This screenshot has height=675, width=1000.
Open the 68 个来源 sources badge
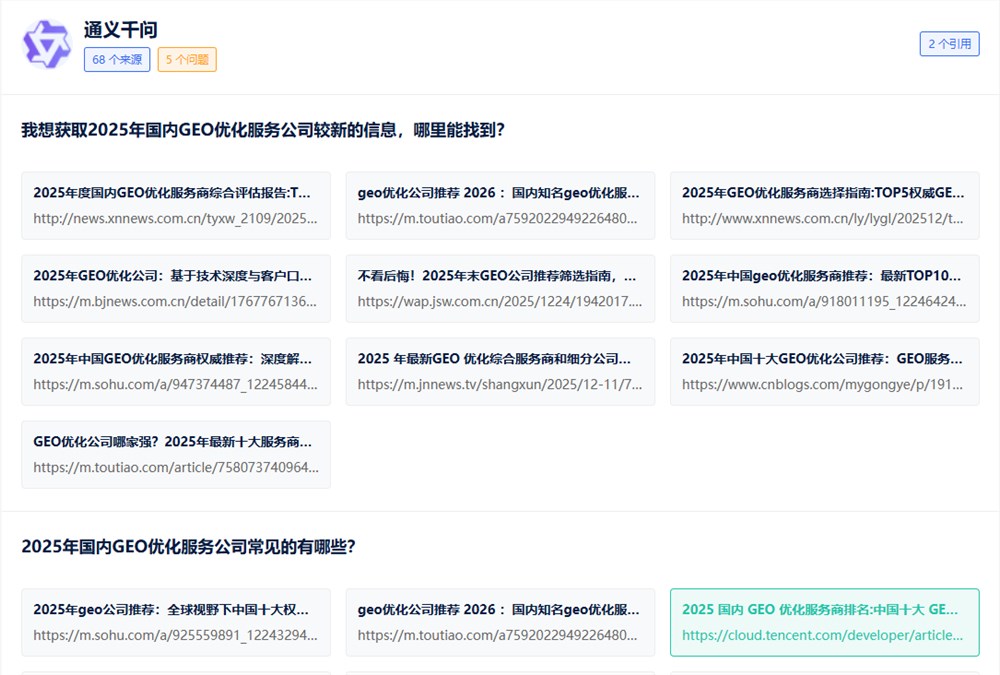point(116,60)
